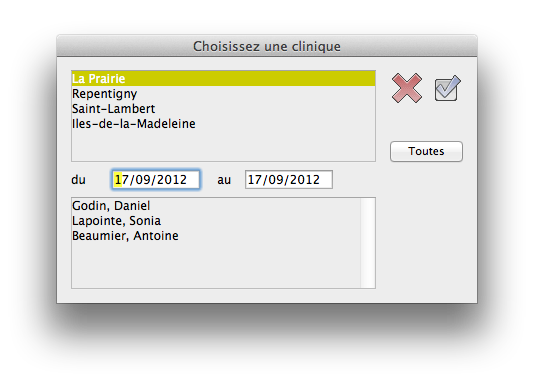This screenshot has height=382, width=534.
Task: Click the Toutes button
Action: [x=426, y=151]
